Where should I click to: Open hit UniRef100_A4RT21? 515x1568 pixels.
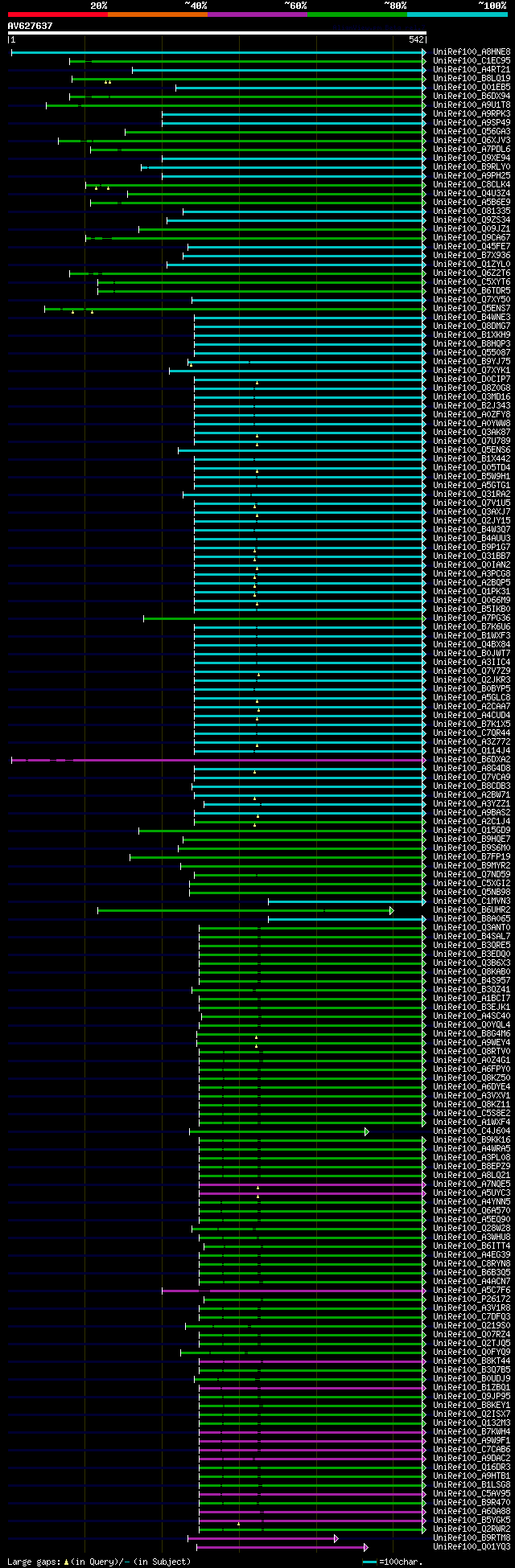472,69
